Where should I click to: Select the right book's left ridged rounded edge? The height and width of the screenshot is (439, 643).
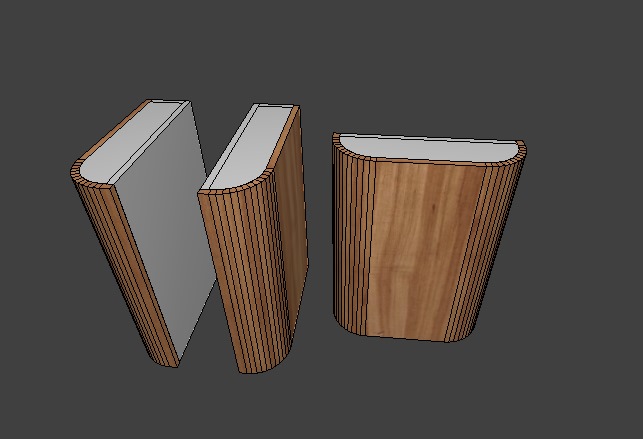(352, 240)
